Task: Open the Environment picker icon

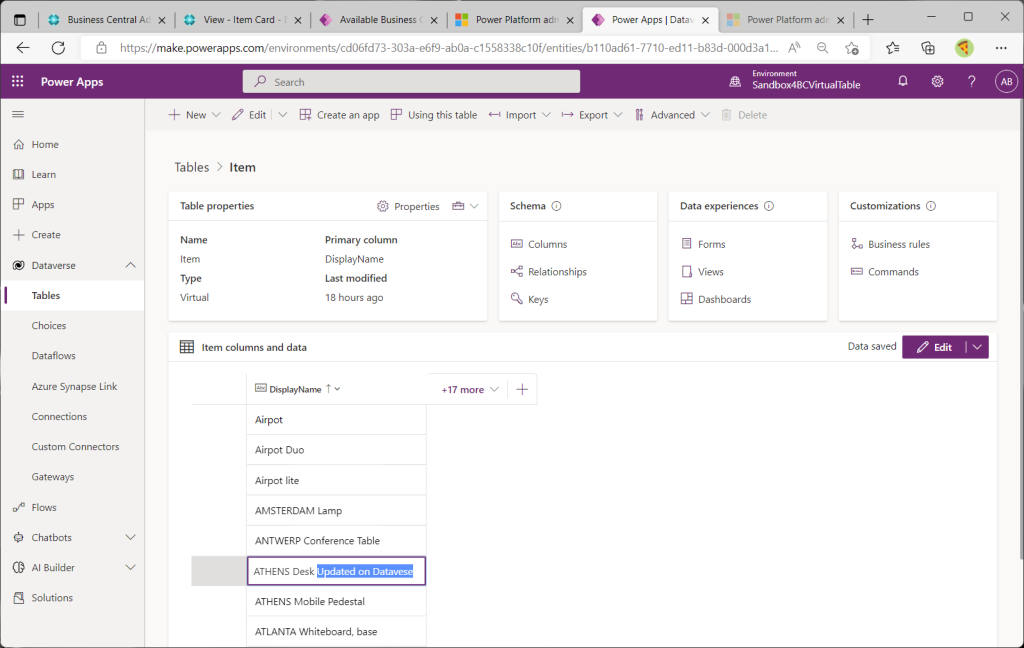Action: 735,82
